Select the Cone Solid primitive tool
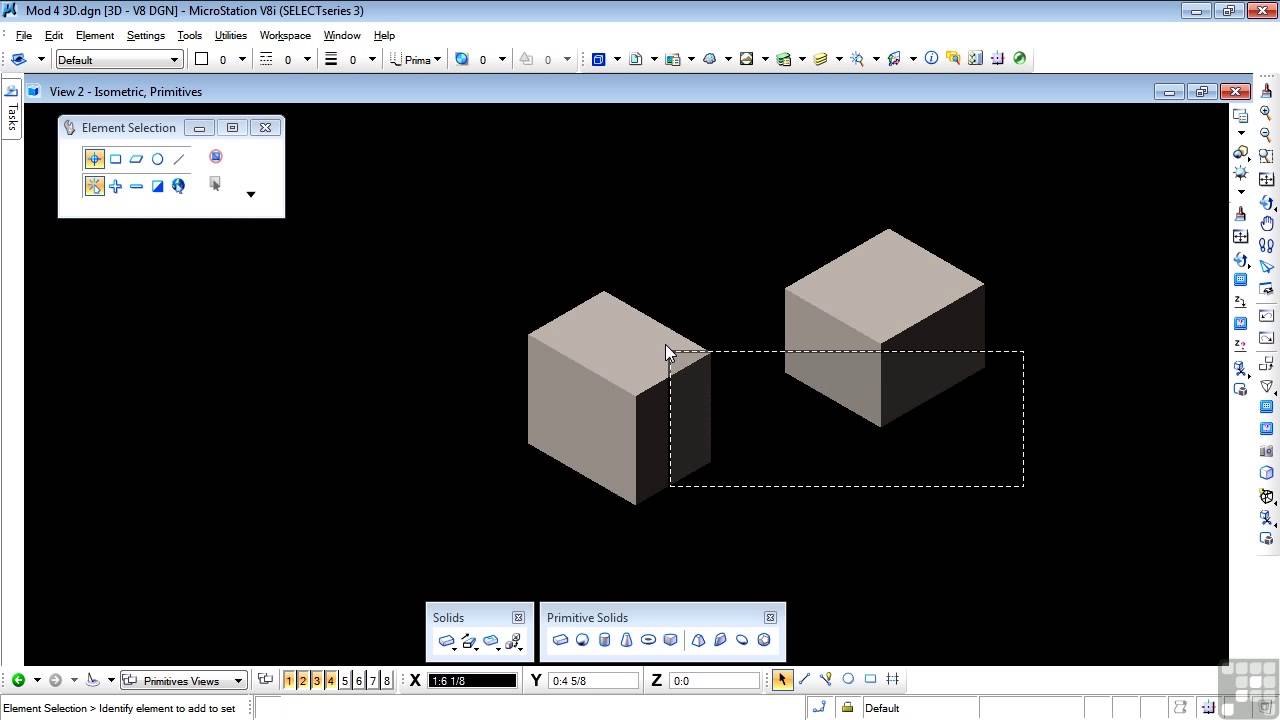 pyautogui.click(x=626, y=640)
